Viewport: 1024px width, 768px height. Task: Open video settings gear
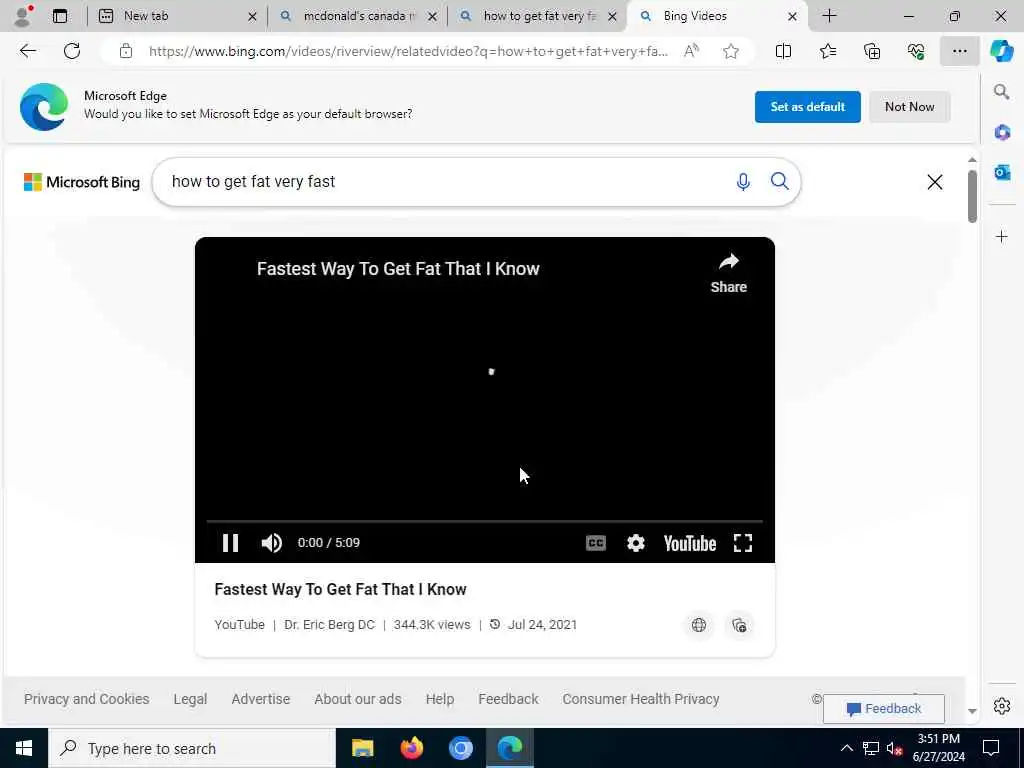point(635,543)
